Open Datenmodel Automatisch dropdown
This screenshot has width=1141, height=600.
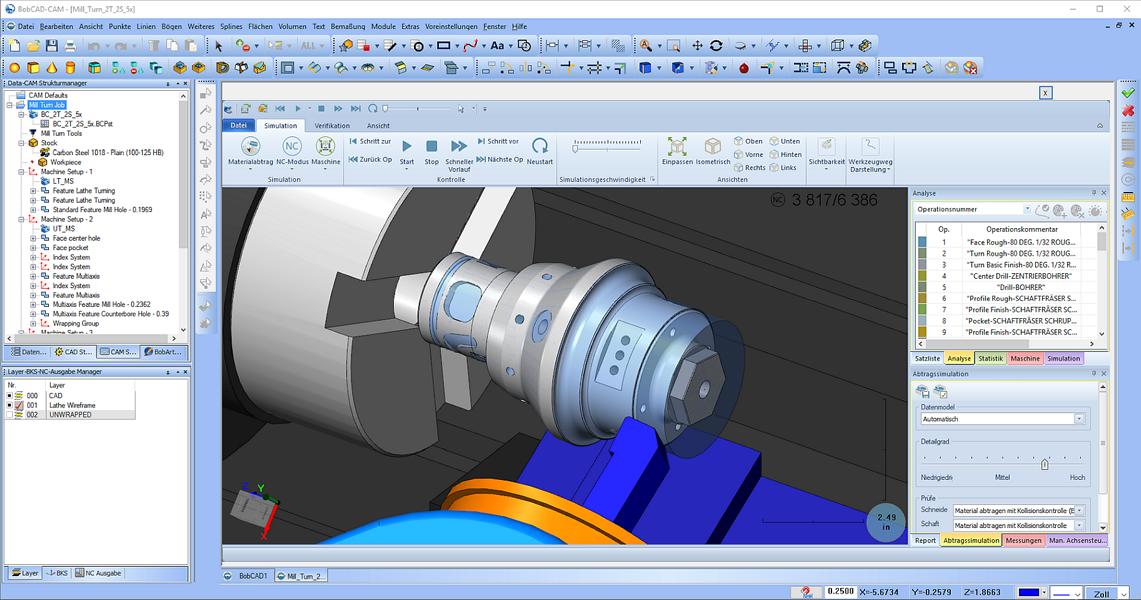tap(1079, 419)
